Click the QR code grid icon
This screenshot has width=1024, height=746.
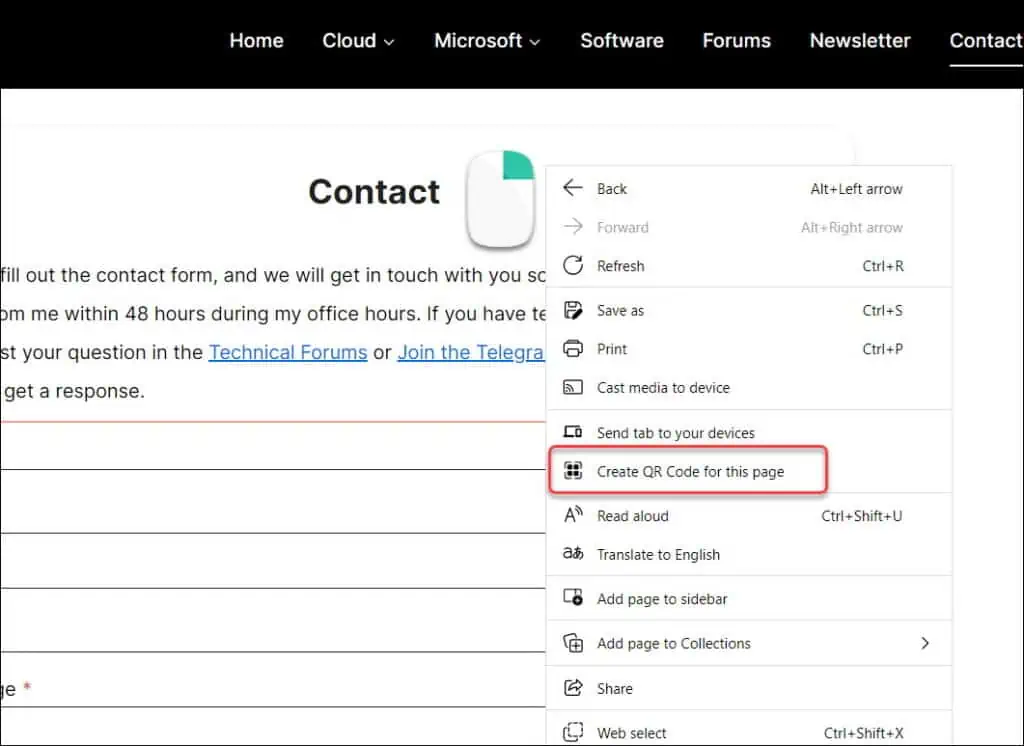coord(573,470)
